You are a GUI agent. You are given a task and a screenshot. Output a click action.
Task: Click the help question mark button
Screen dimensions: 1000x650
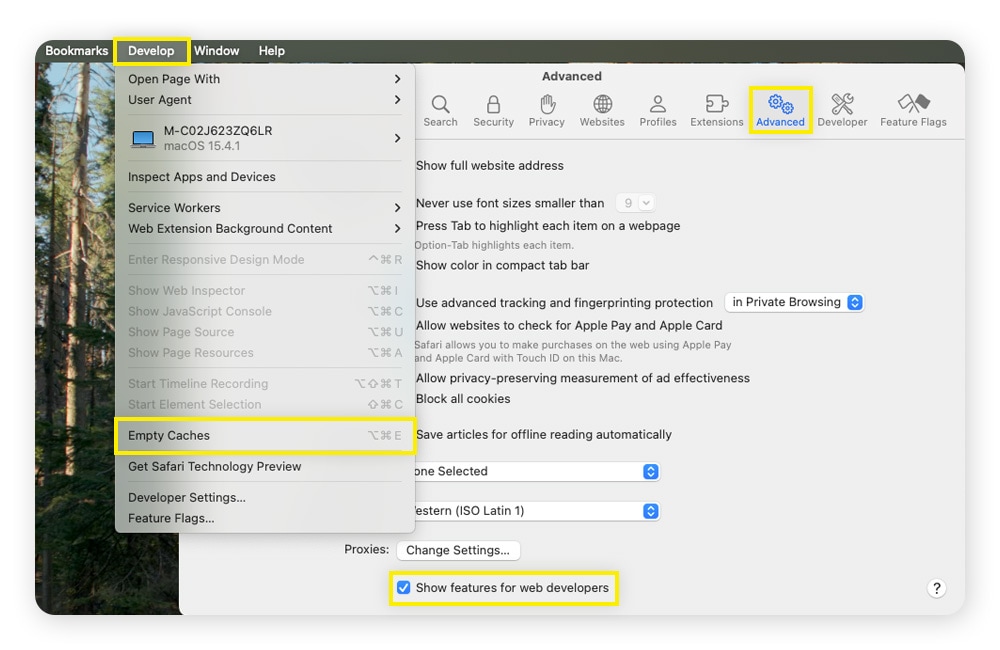click(x=936, y=588)
